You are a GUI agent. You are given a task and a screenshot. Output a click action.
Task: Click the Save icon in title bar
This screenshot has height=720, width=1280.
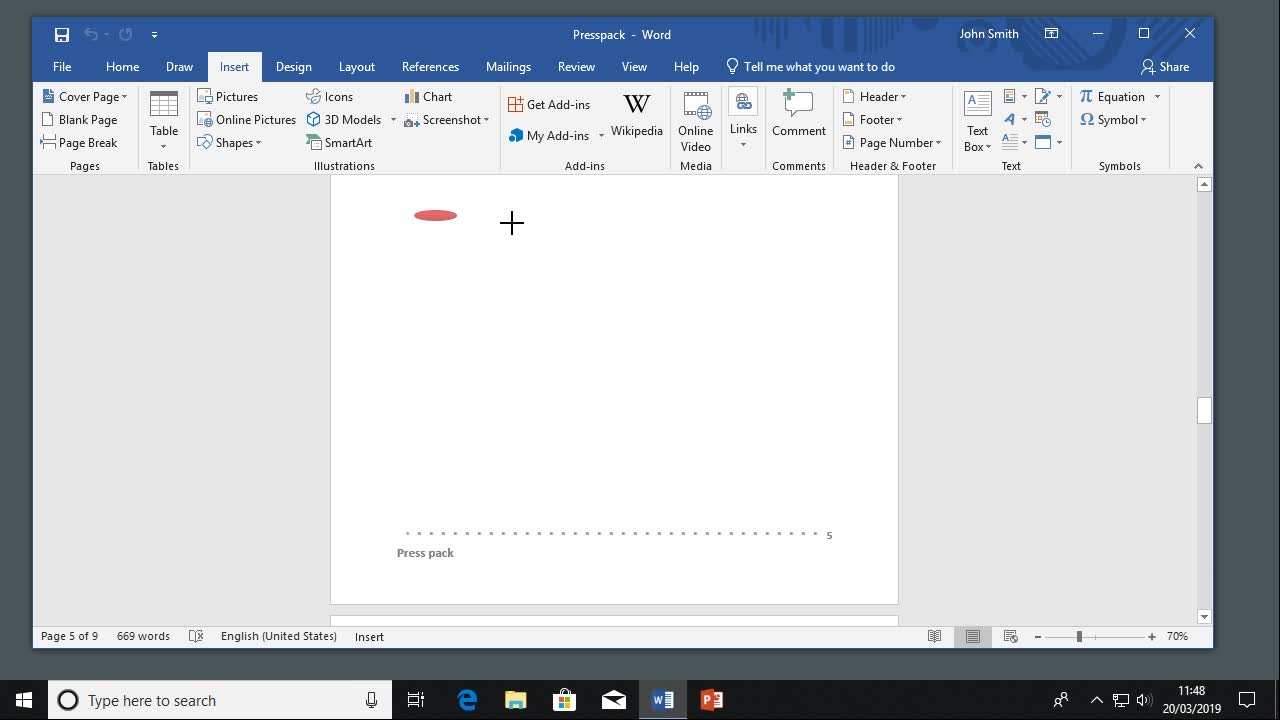click(62, 34)
